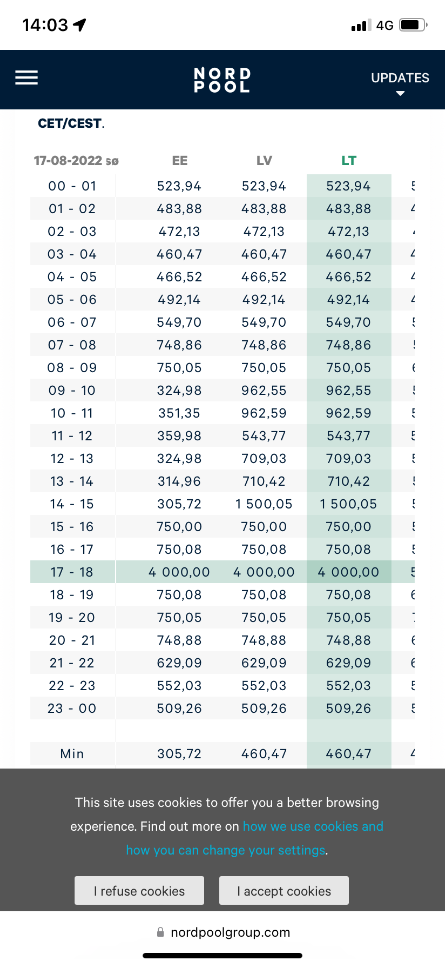The width and height of the screenshot is (445, 959).
Task: Tap the nordpoolgroup.com address bar
Action: [222, 932]
